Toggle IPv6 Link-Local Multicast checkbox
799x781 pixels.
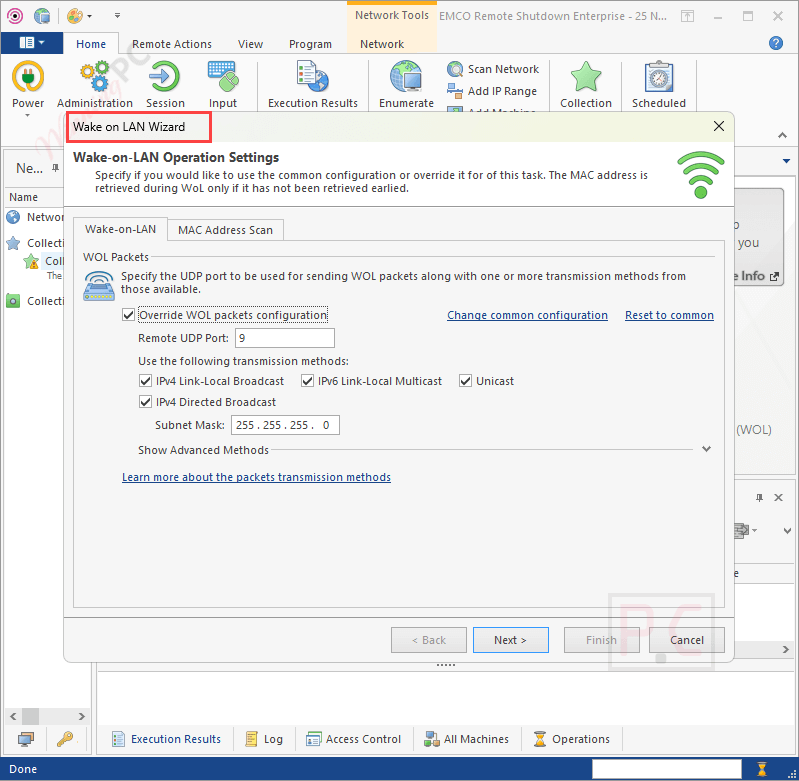[x=307, y=381]
